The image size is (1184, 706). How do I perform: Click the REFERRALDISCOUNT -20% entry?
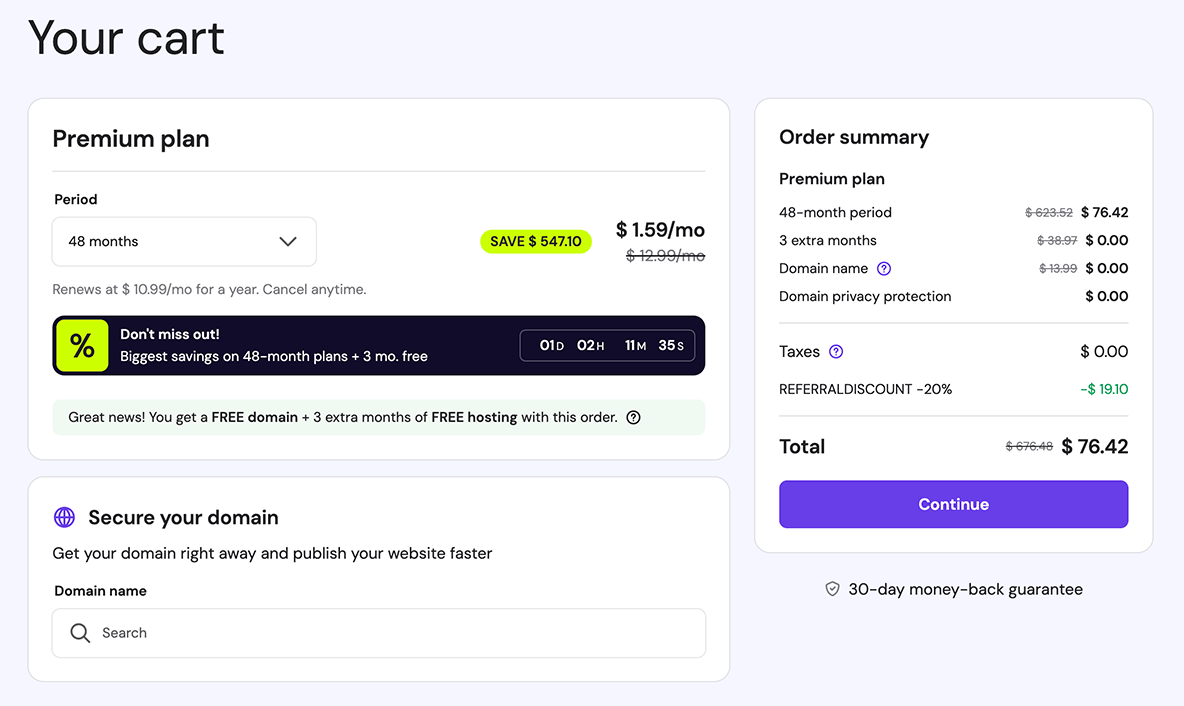click(x=866, y=390)
